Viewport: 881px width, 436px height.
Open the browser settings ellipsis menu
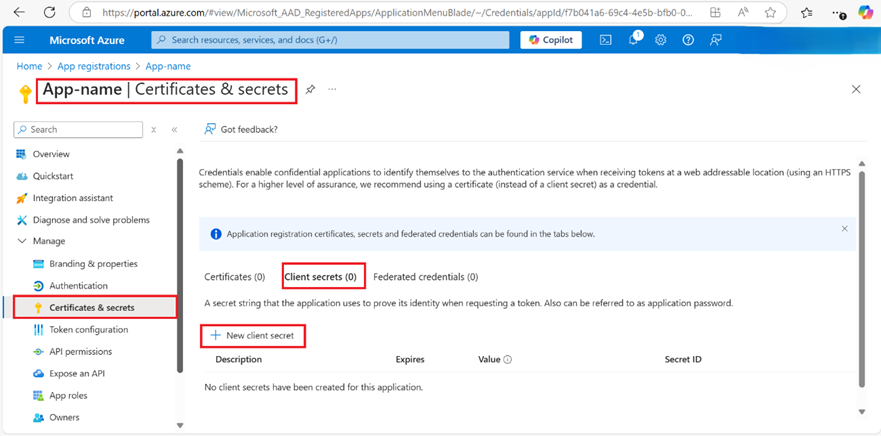838,12
